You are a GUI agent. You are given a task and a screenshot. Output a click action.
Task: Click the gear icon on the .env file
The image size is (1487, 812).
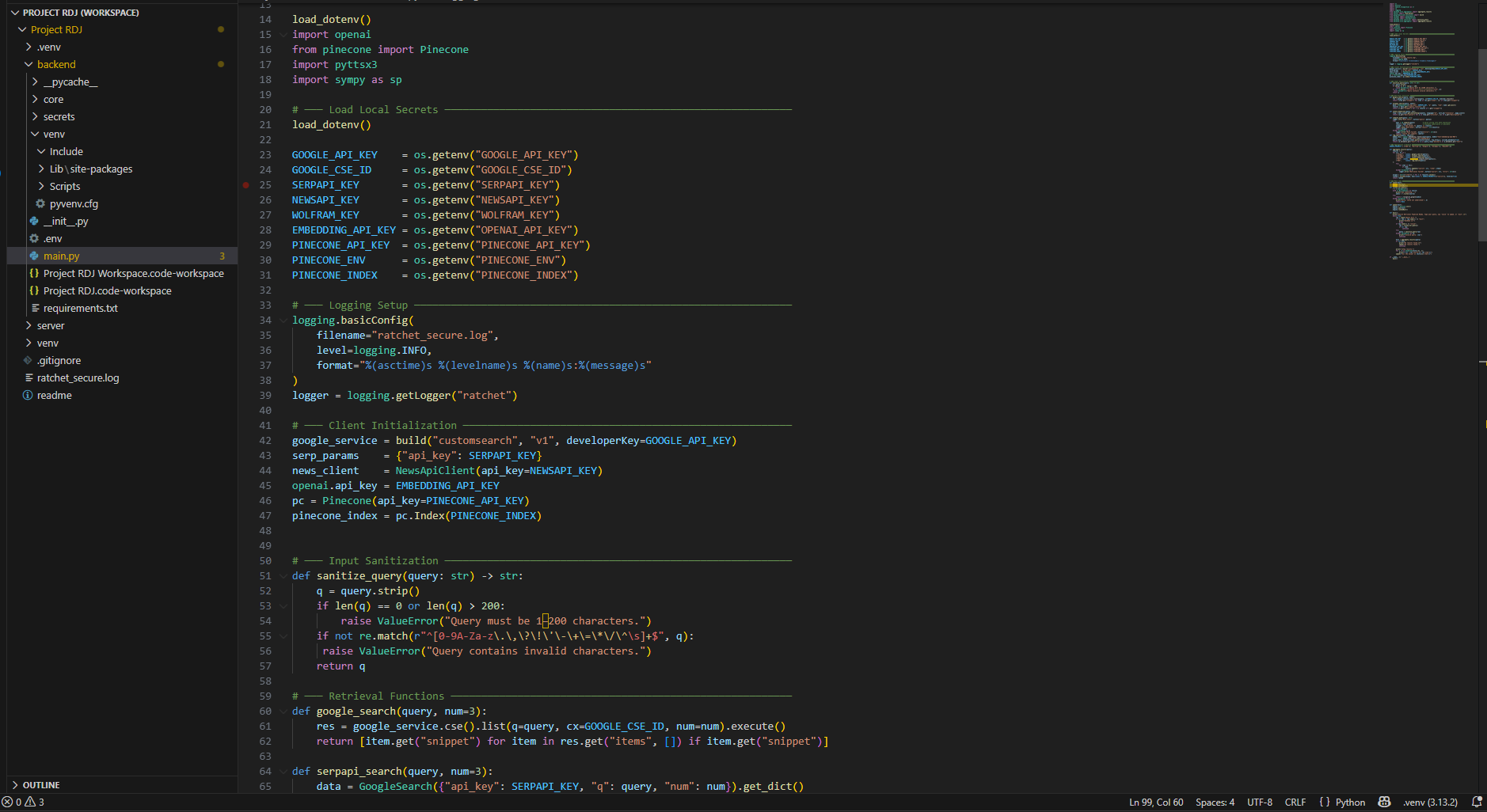(x=33, y=238)
